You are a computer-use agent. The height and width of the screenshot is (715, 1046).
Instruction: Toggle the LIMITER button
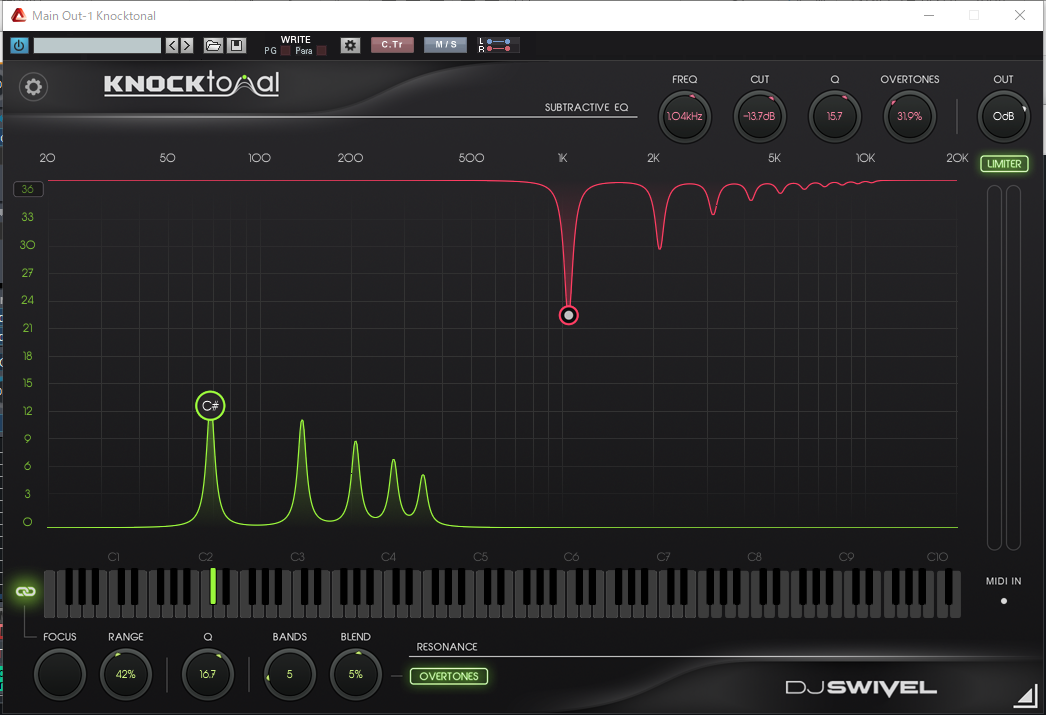point(1004,164)
